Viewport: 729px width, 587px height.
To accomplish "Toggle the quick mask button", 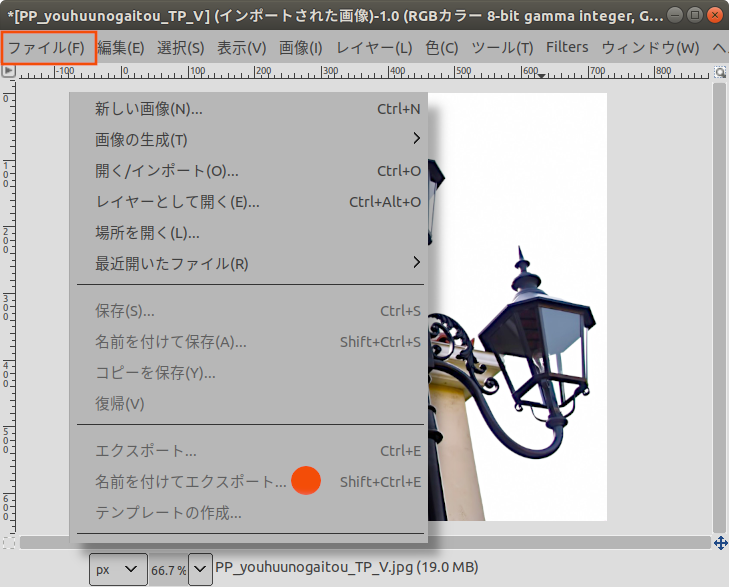I will pyautogui.click(x=9, y=543).
